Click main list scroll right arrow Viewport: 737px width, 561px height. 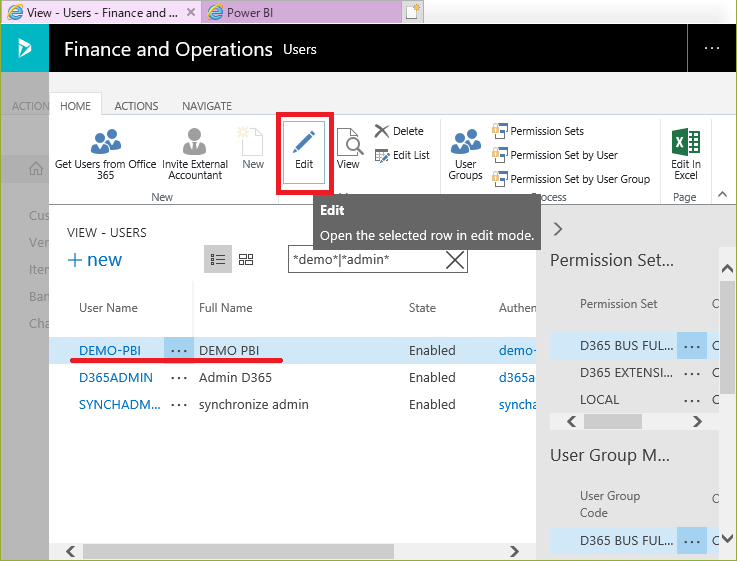tap(515, 551)
